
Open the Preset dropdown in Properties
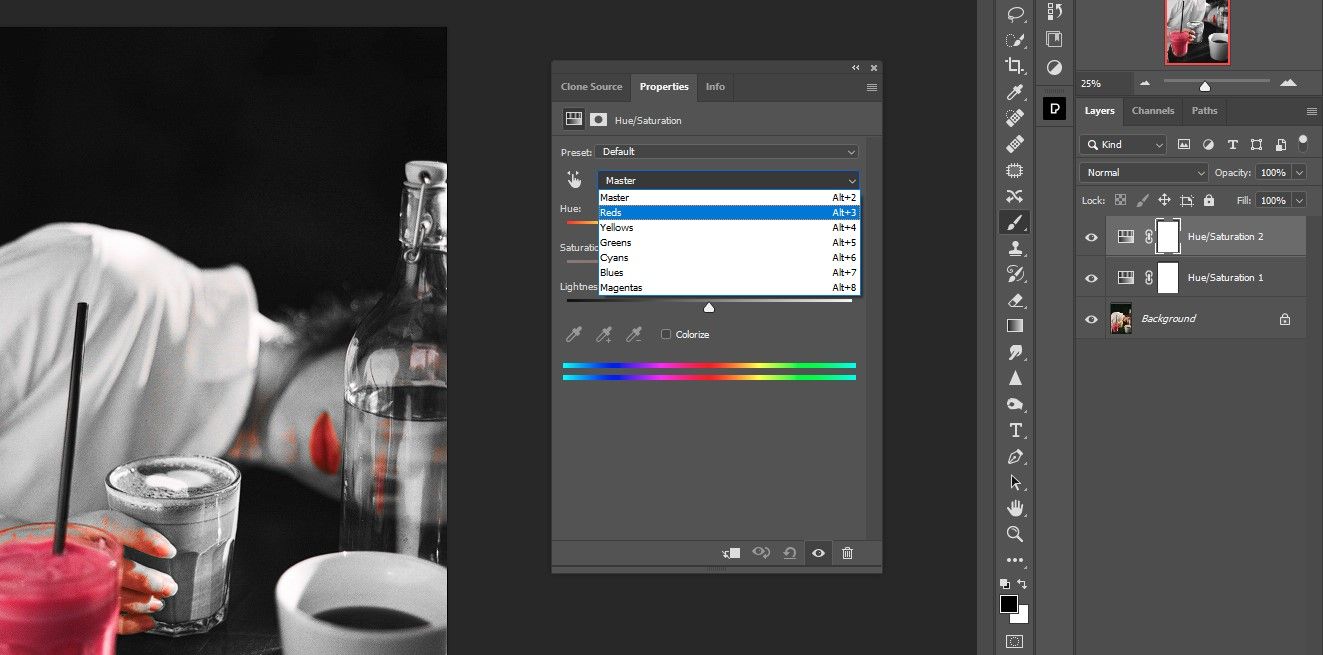pos(727,151)
